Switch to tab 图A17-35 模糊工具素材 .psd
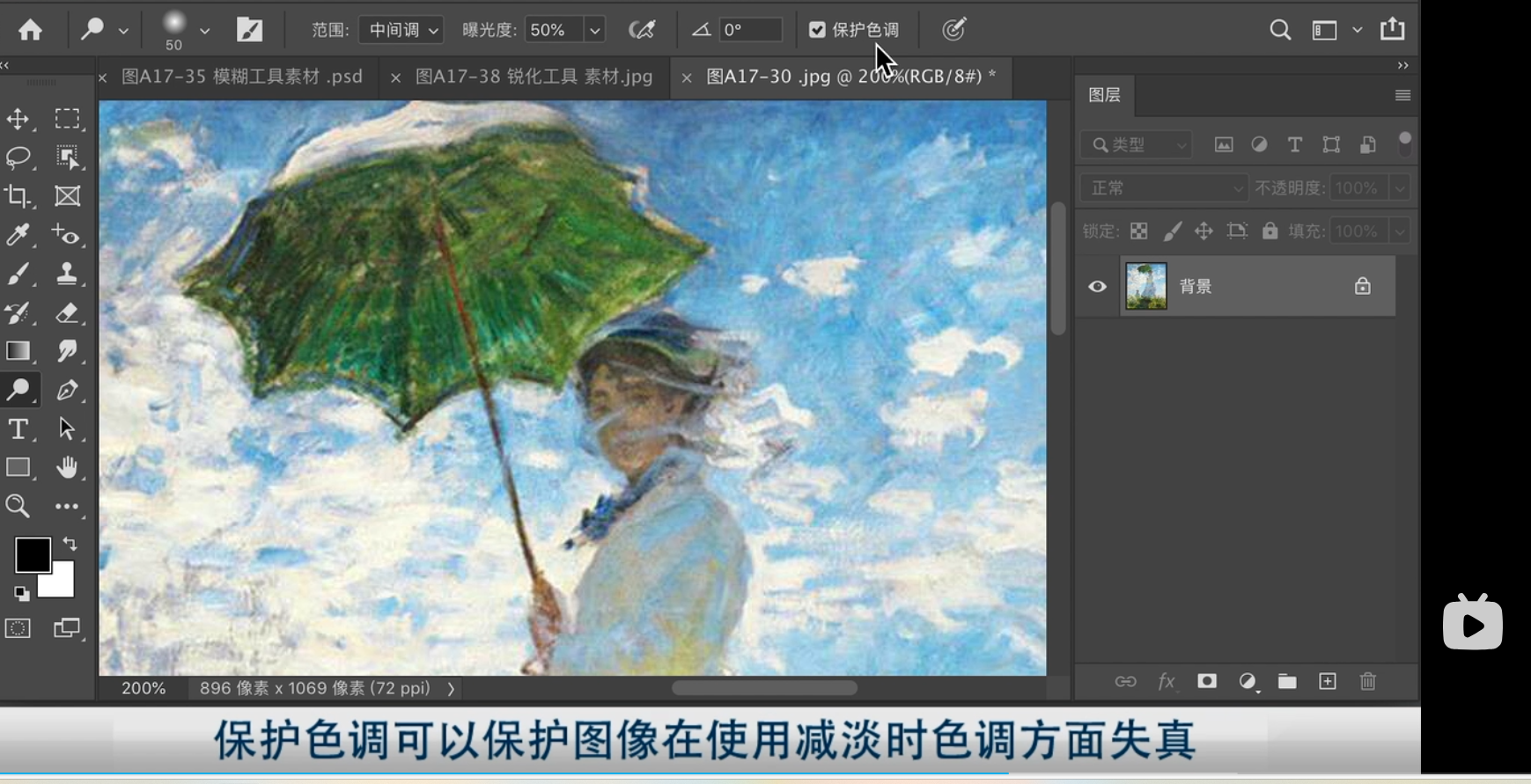This screenshot has width=1531, height=784. [x=242, y=77]
